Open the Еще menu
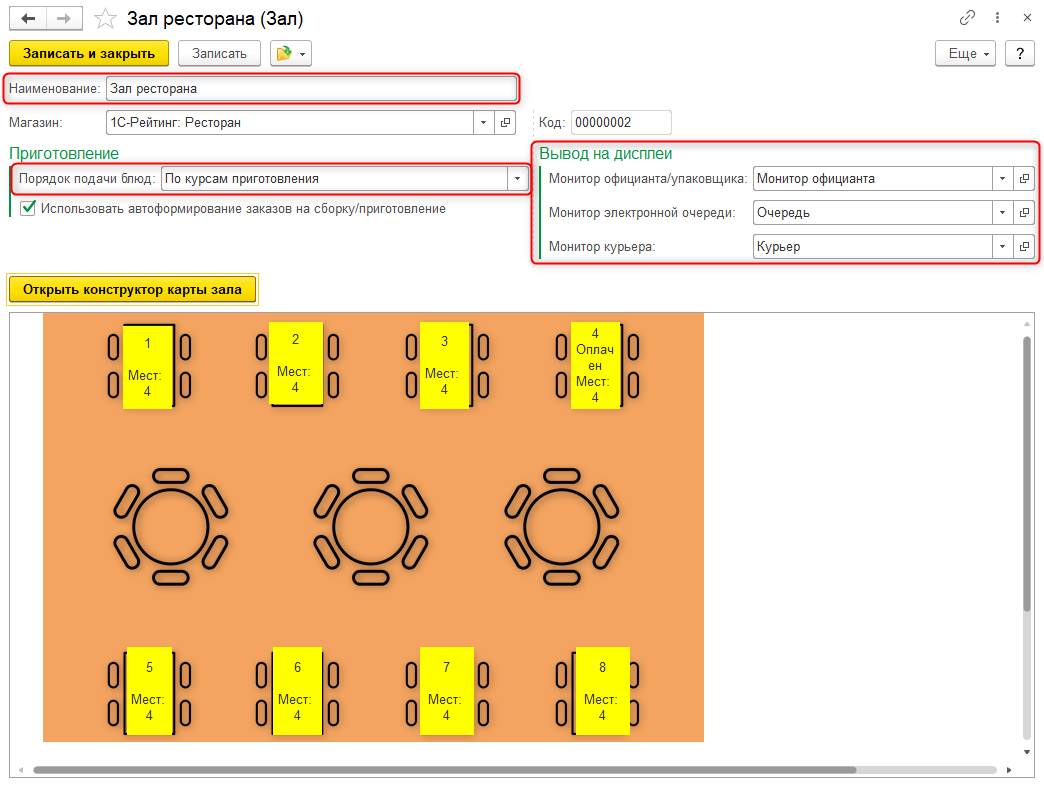The height and width of the screenshot is (786, 1044). click(965, 53)
